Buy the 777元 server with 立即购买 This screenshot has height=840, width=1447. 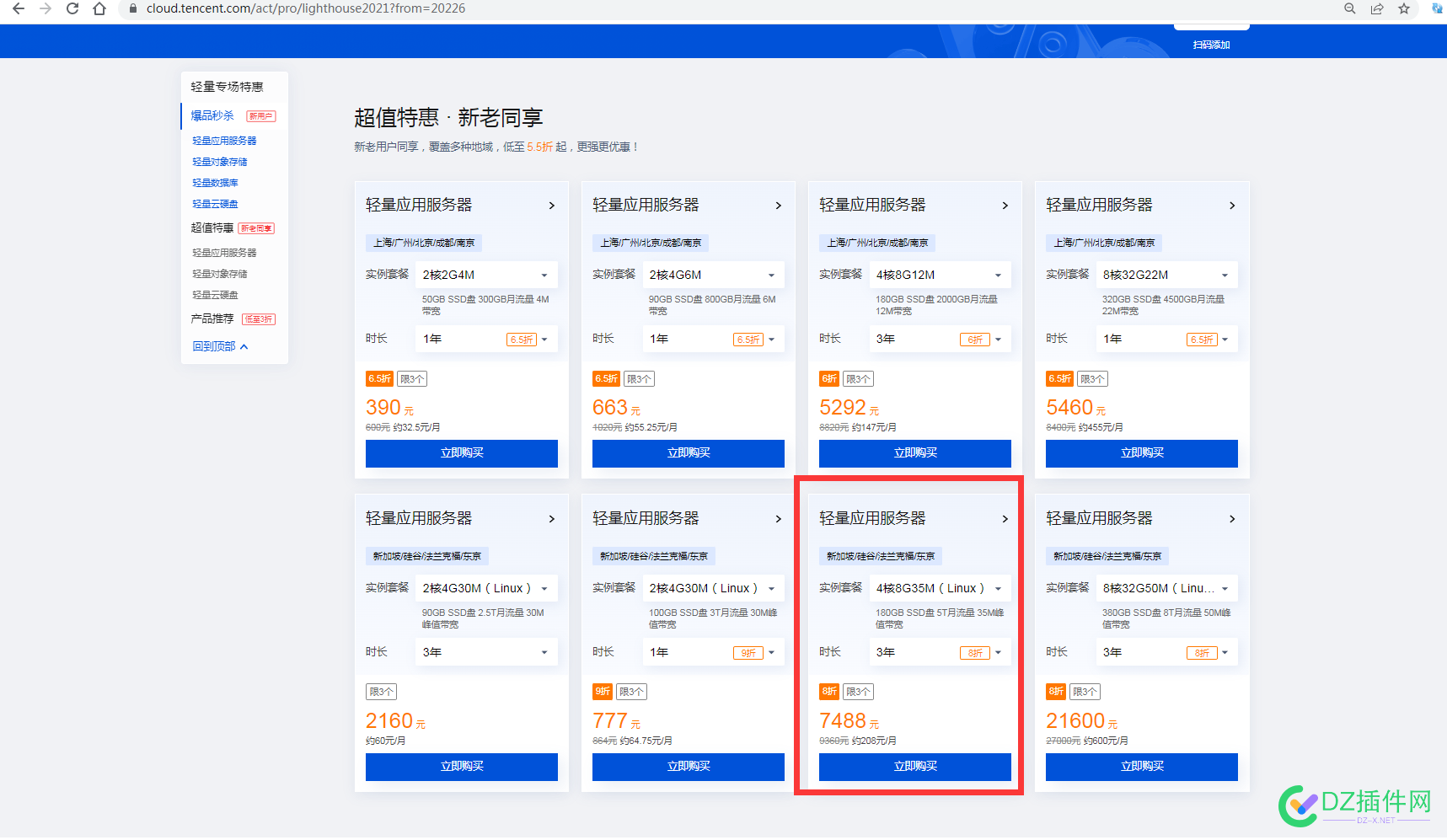pyautogui.click(x=689, y=767)
